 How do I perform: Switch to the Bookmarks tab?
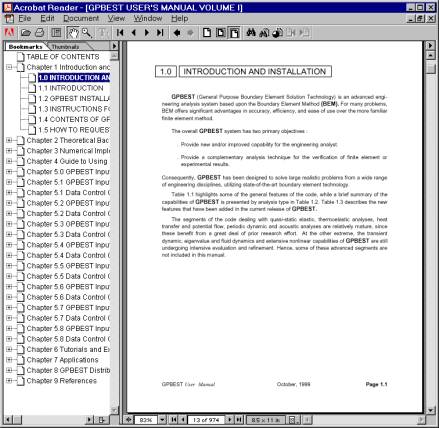click(25, 47)
